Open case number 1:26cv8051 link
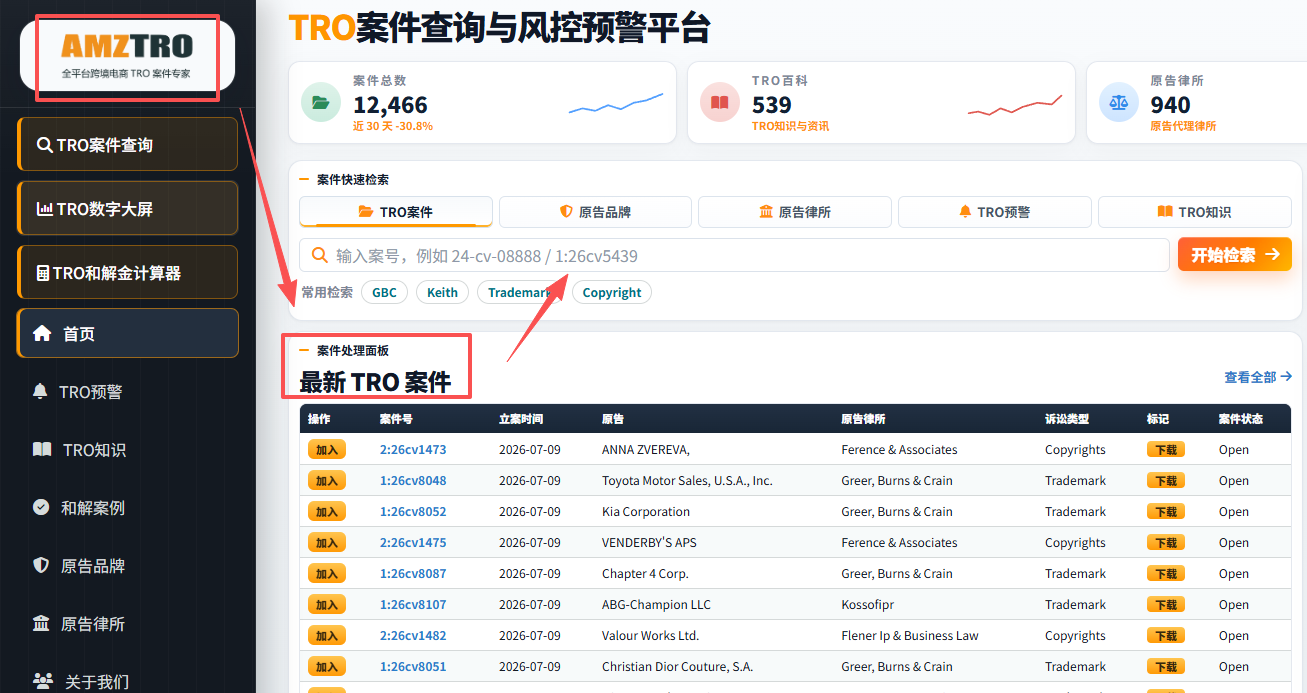This screenshot has height=693, width=1307. 413,667
